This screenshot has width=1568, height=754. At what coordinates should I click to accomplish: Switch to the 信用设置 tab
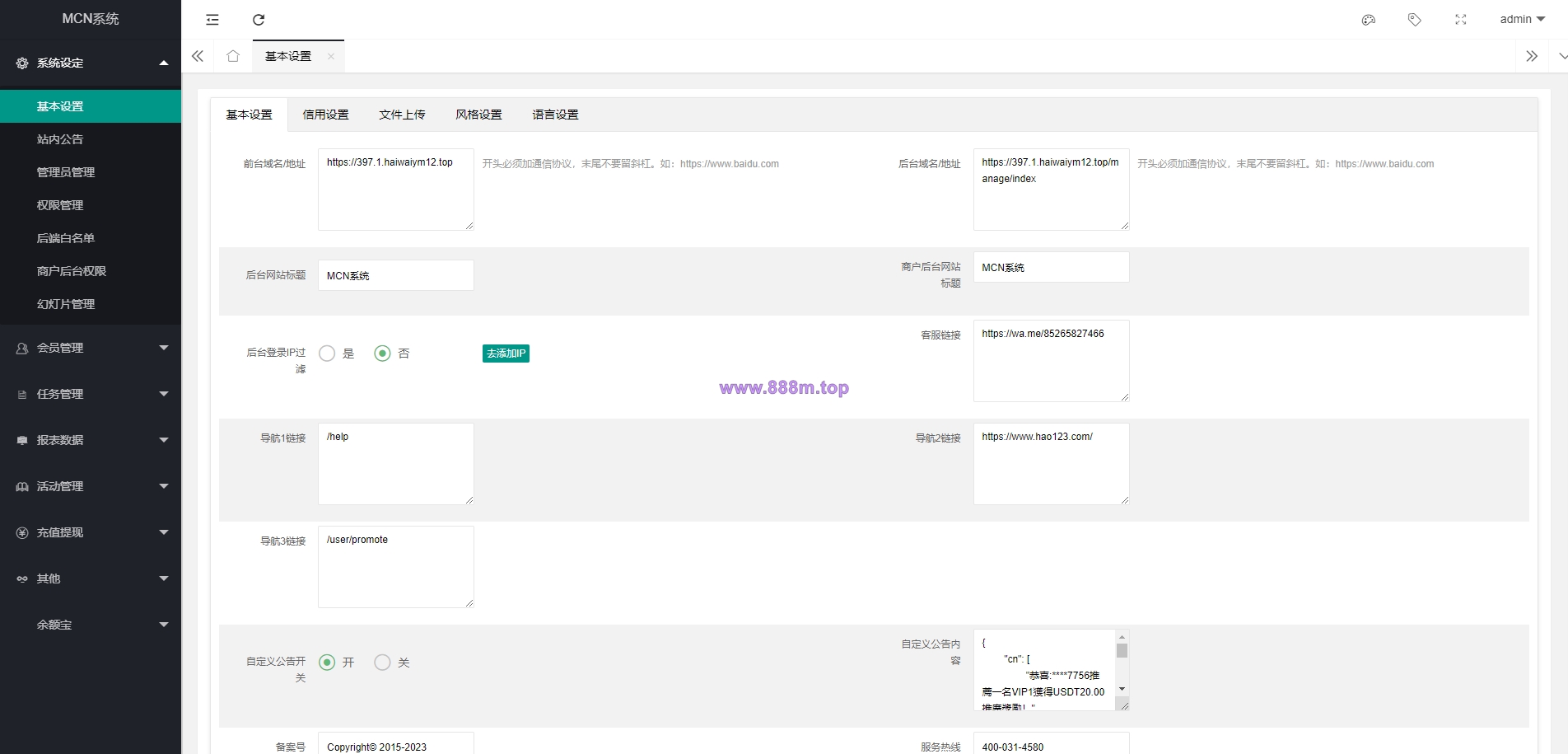325,115
